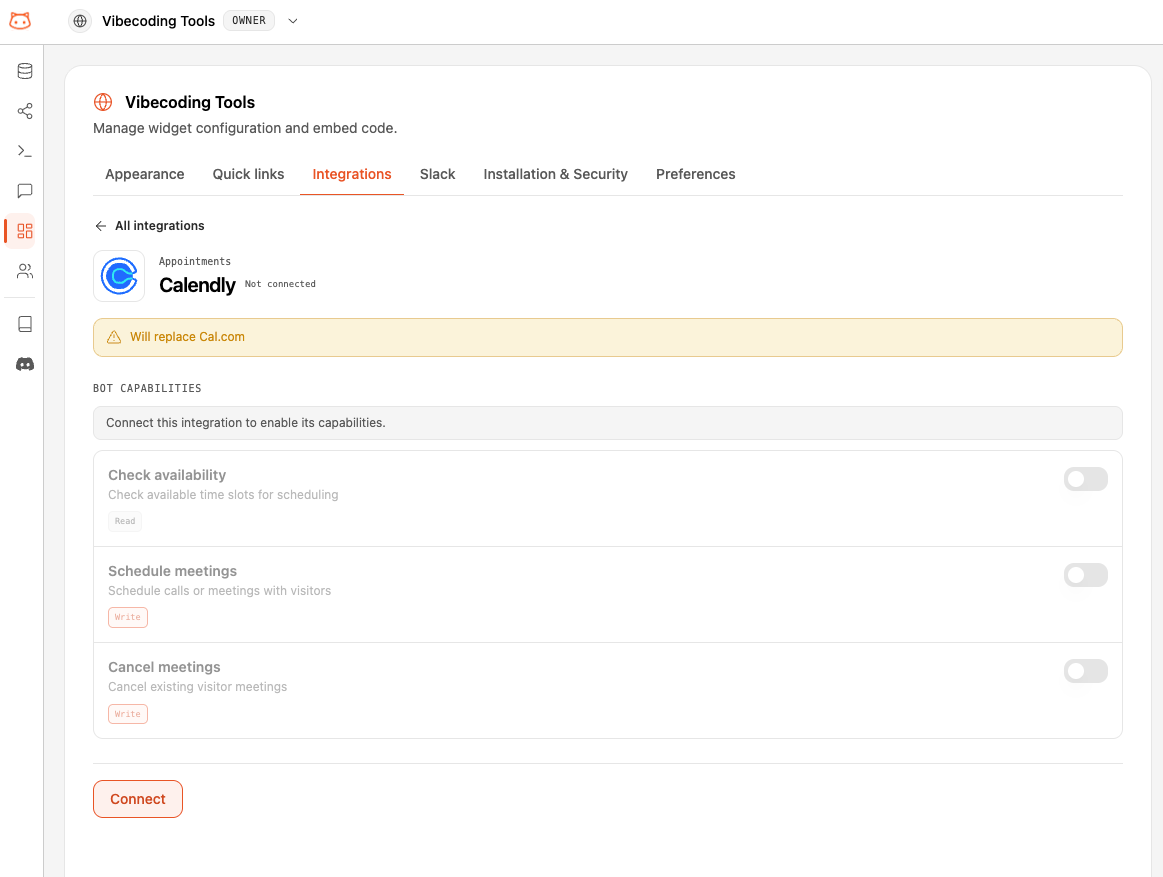Image resolution: width=1163 pixels, height=877 pixels.
Task: Expand the workspace switcher chevron
Action: pyautogui.click(x=293, y=21)
